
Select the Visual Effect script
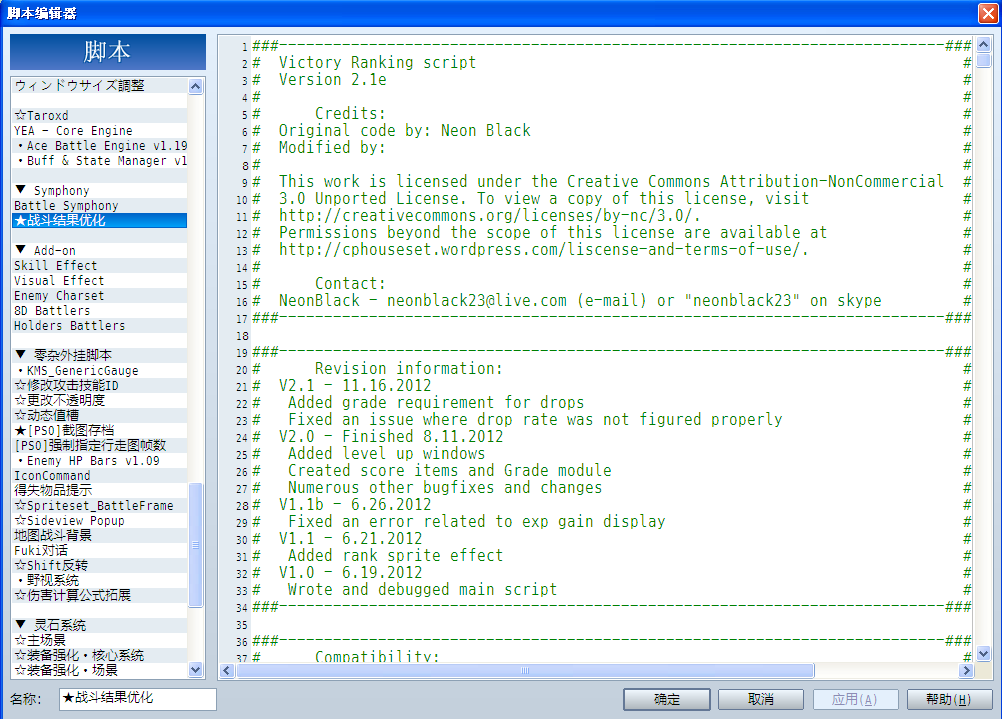[x=100, y=280]
